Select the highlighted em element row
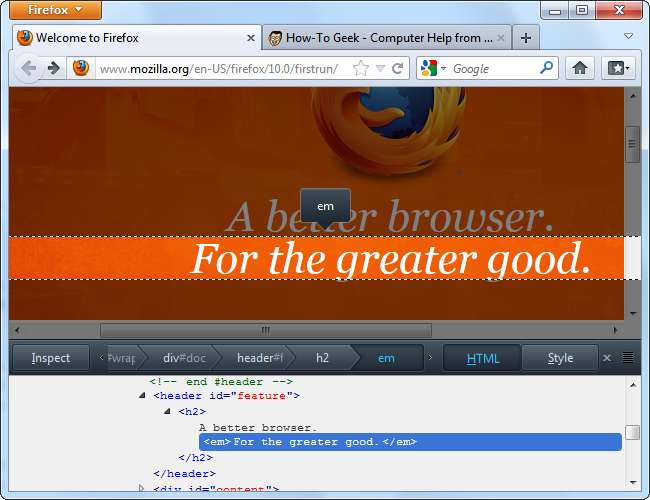The height and width of the screenshot is (500, 650). pyautogui.click(x=410, y=442)
